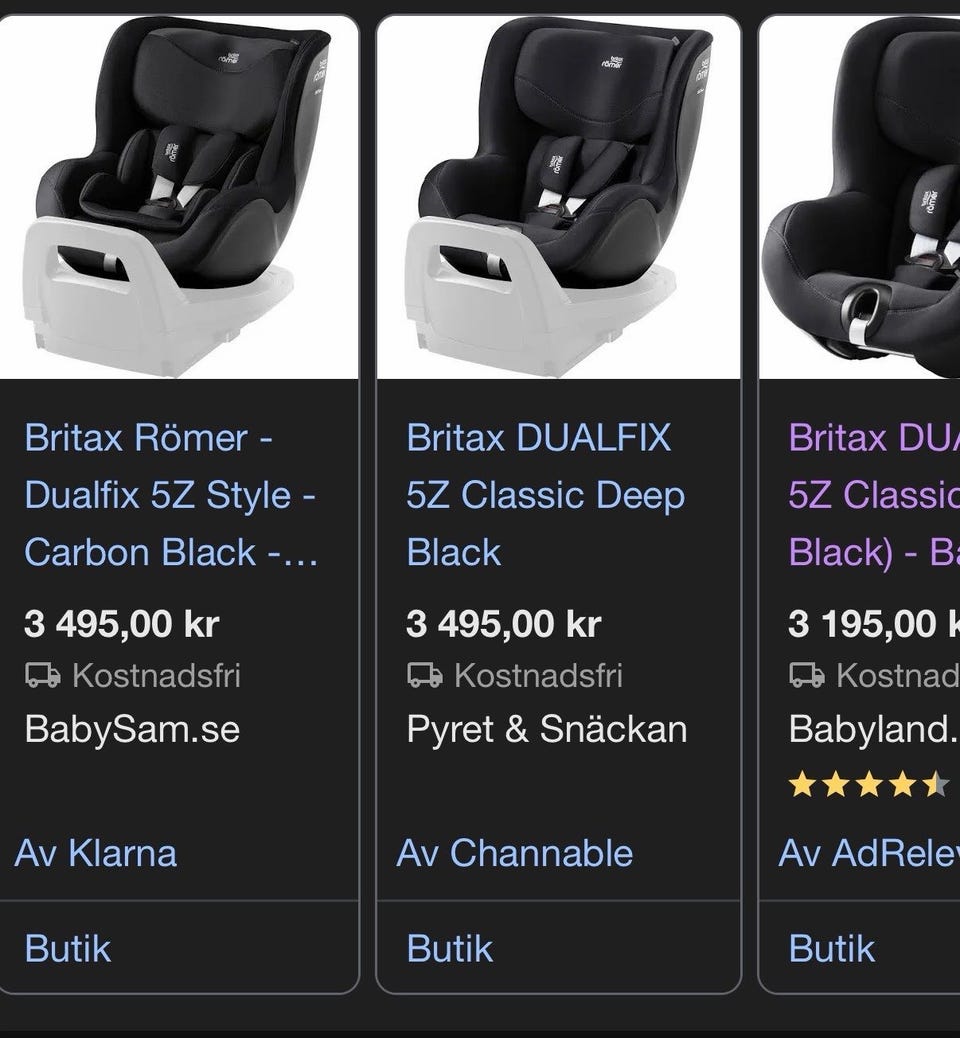This screenshot has height=1038, width=960.
Task: Open the Britax DUALFIX 5Z Classic Deep Black link
Action: pyautogui.click(x=545, y=495)
